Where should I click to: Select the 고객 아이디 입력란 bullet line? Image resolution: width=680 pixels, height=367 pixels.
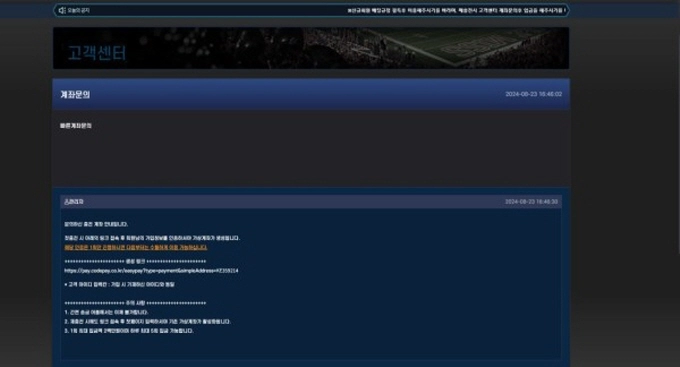pyautogui.click(x=119, y=285)
